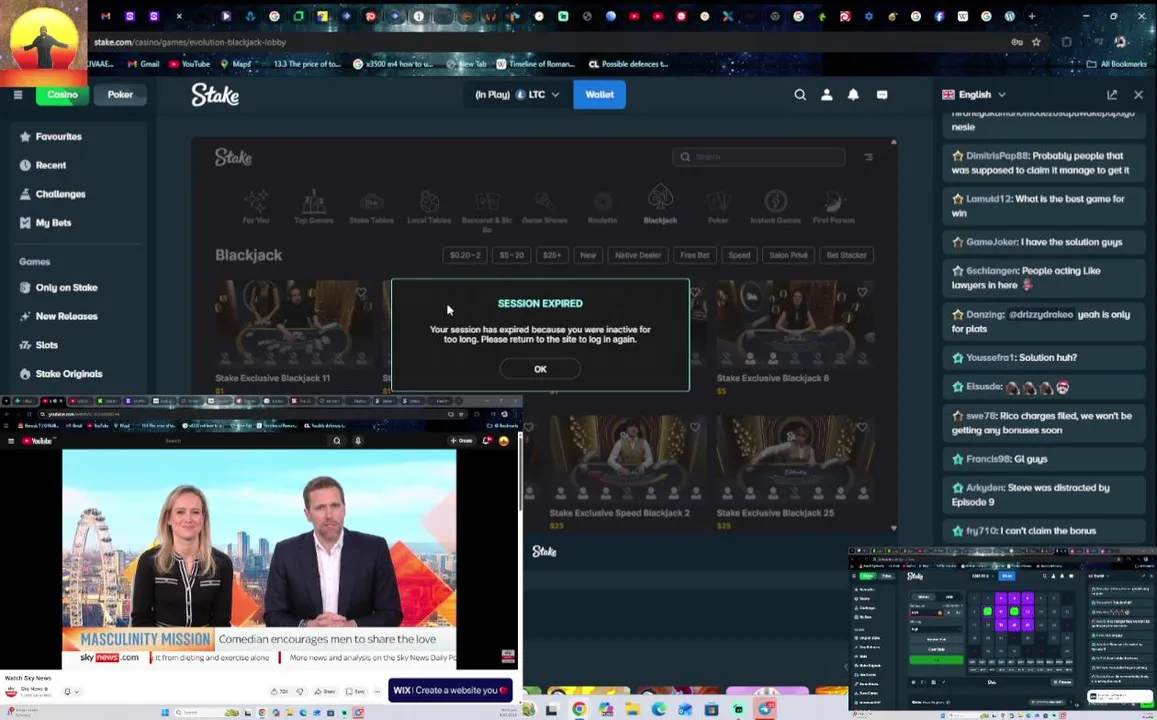Select For You lobby category
Image resolution: width=1157 pixels, height=720 pixels.
256,207
